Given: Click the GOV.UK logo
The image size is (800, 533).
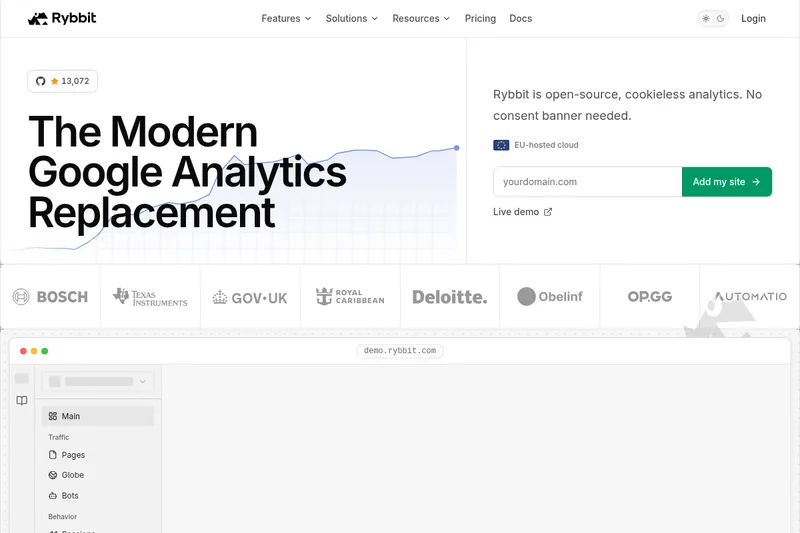Looking at the screenshot, I should click(x=250, y=297).
